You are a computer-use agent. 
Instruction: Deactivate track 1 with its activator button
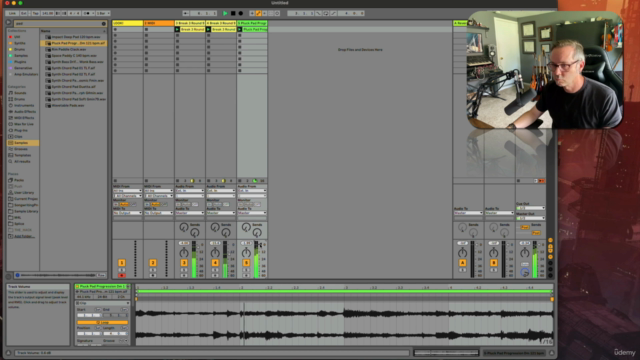[x=122, y=263]
